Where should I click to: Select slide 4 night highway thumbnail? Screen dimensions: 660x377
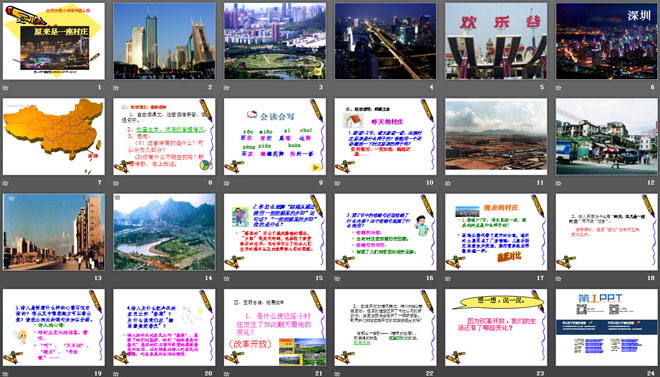point(386,41)
